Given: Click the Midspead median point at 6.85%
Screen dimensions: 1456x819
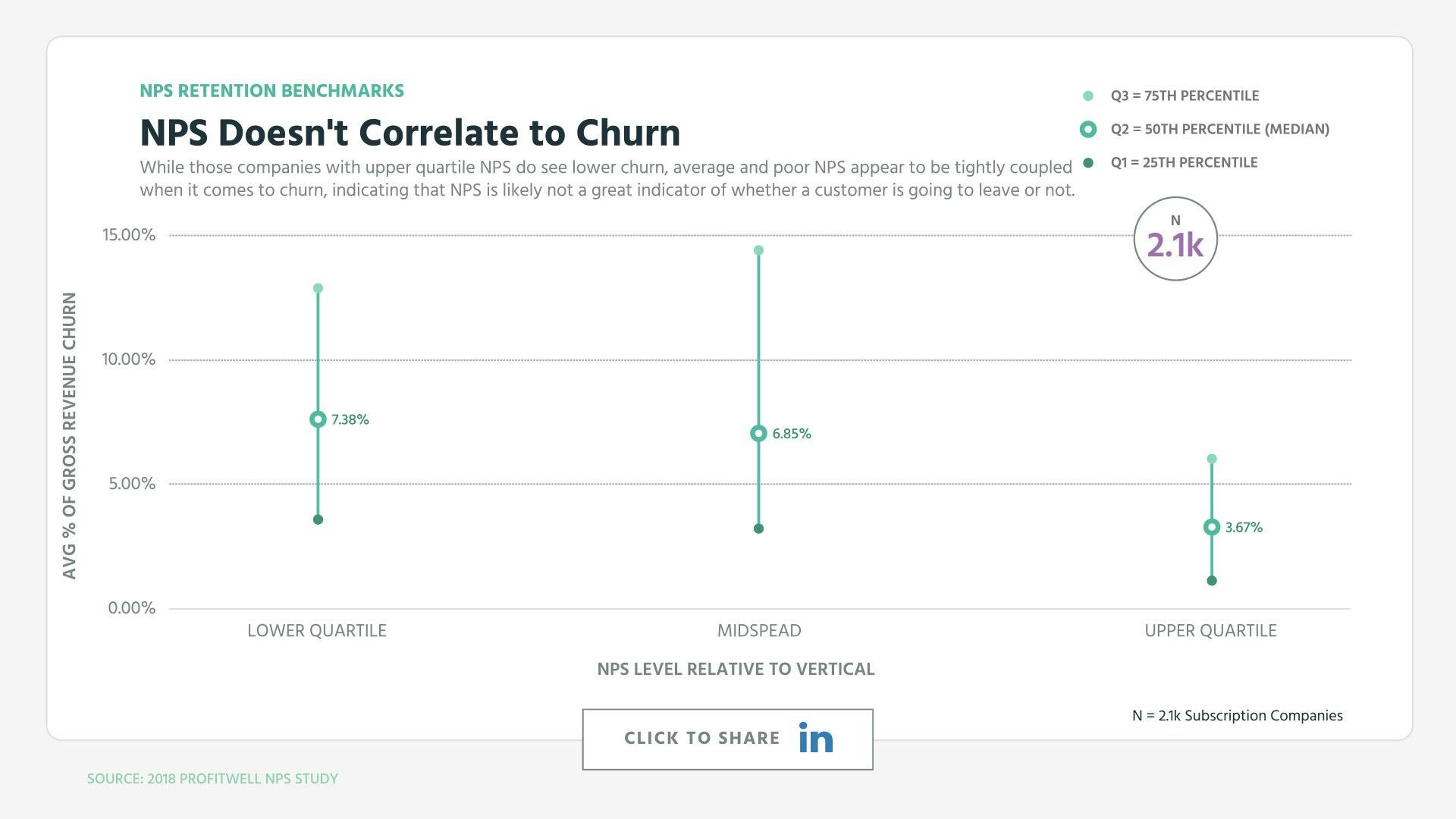Looking at the screenshot, I should point(758,433).
